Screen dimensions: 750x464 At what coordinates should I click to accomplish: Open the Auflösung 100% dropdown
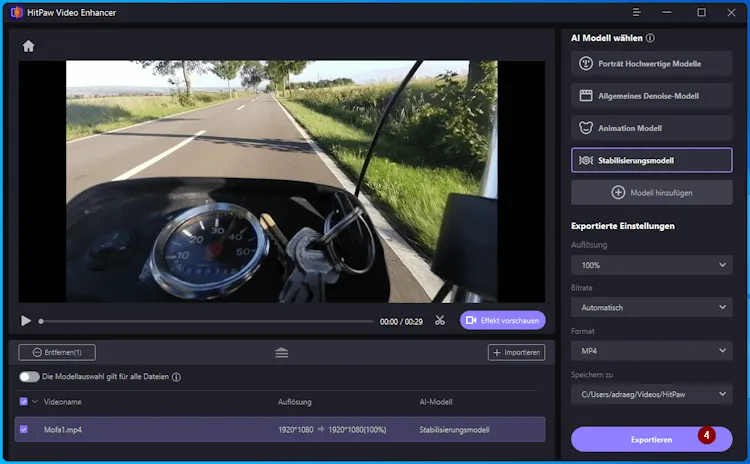click(651, 265)
